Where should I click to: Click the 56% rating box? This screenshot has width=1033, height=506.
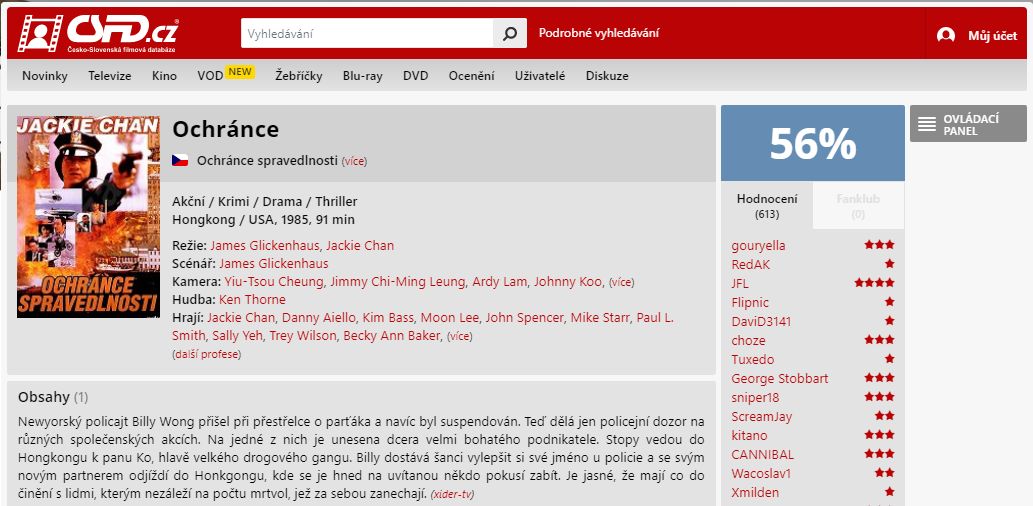tap(812, 143)
